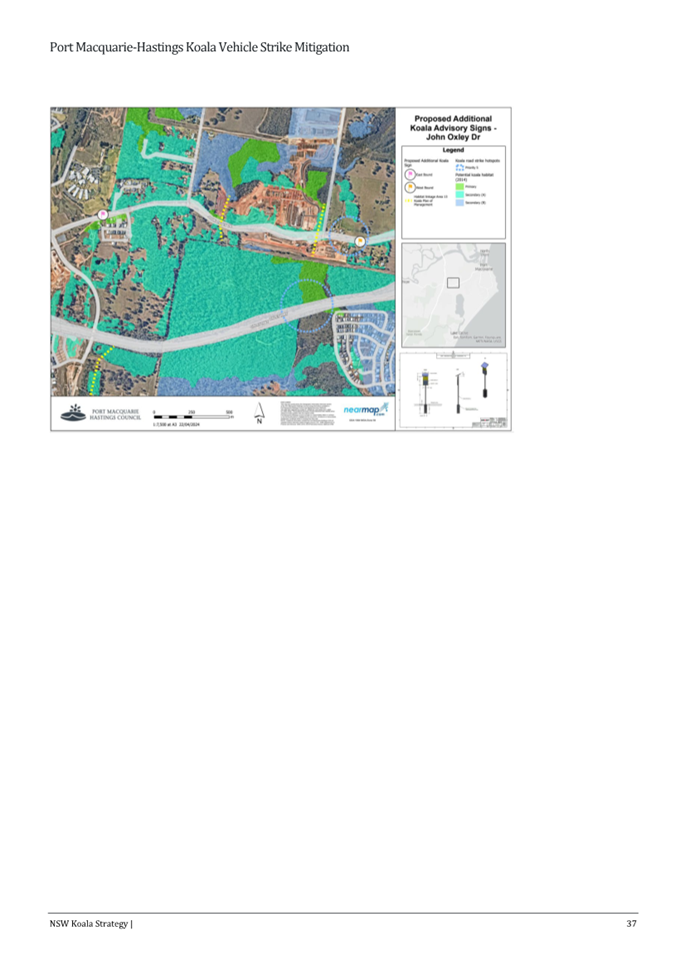Click the East Bound pink flag marker on the map
The height and width of the screenshot is (970, 685).
[x=103, y=215]
